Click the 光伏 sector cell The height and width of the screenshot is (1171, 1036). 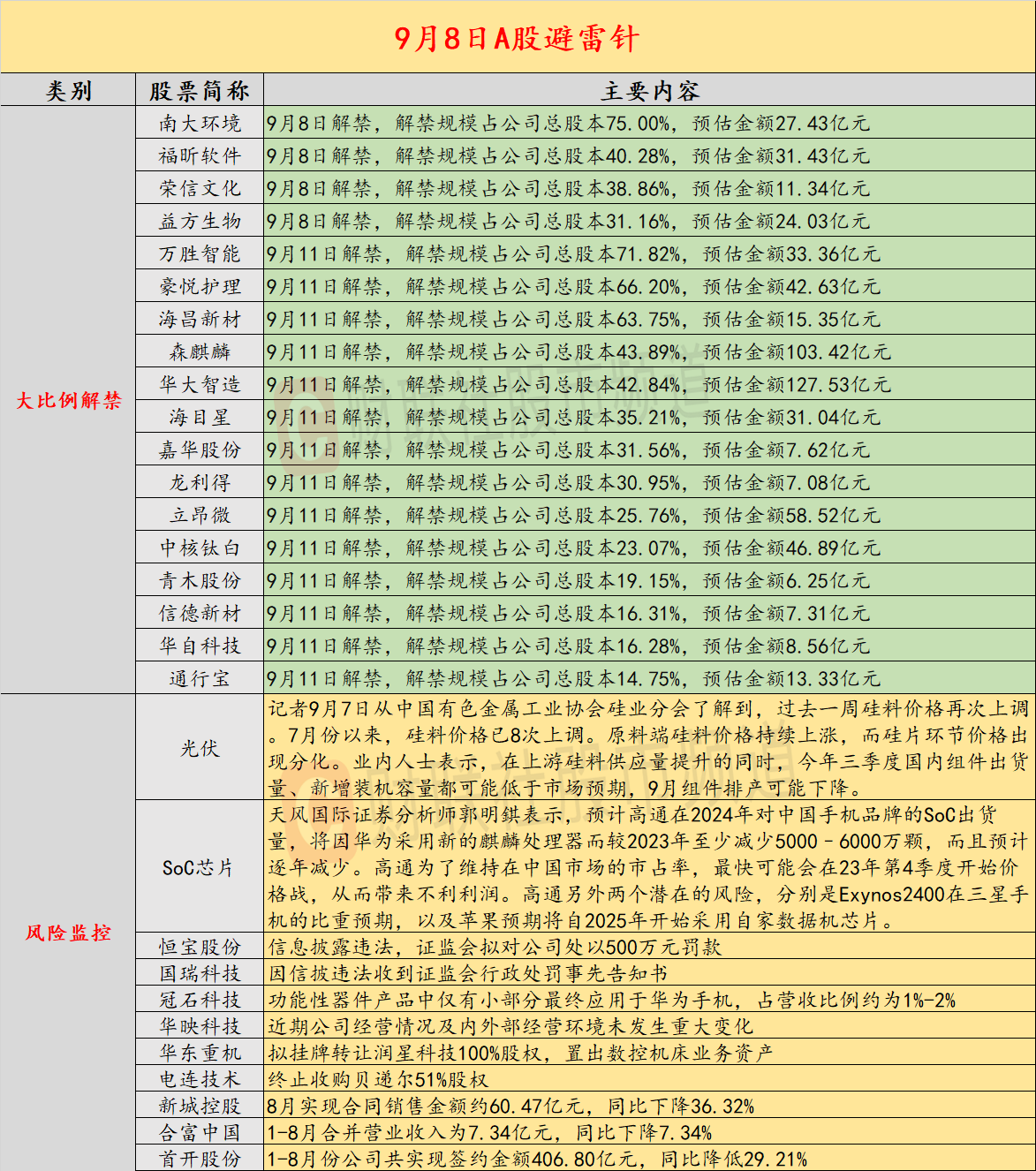click(200, 748)
